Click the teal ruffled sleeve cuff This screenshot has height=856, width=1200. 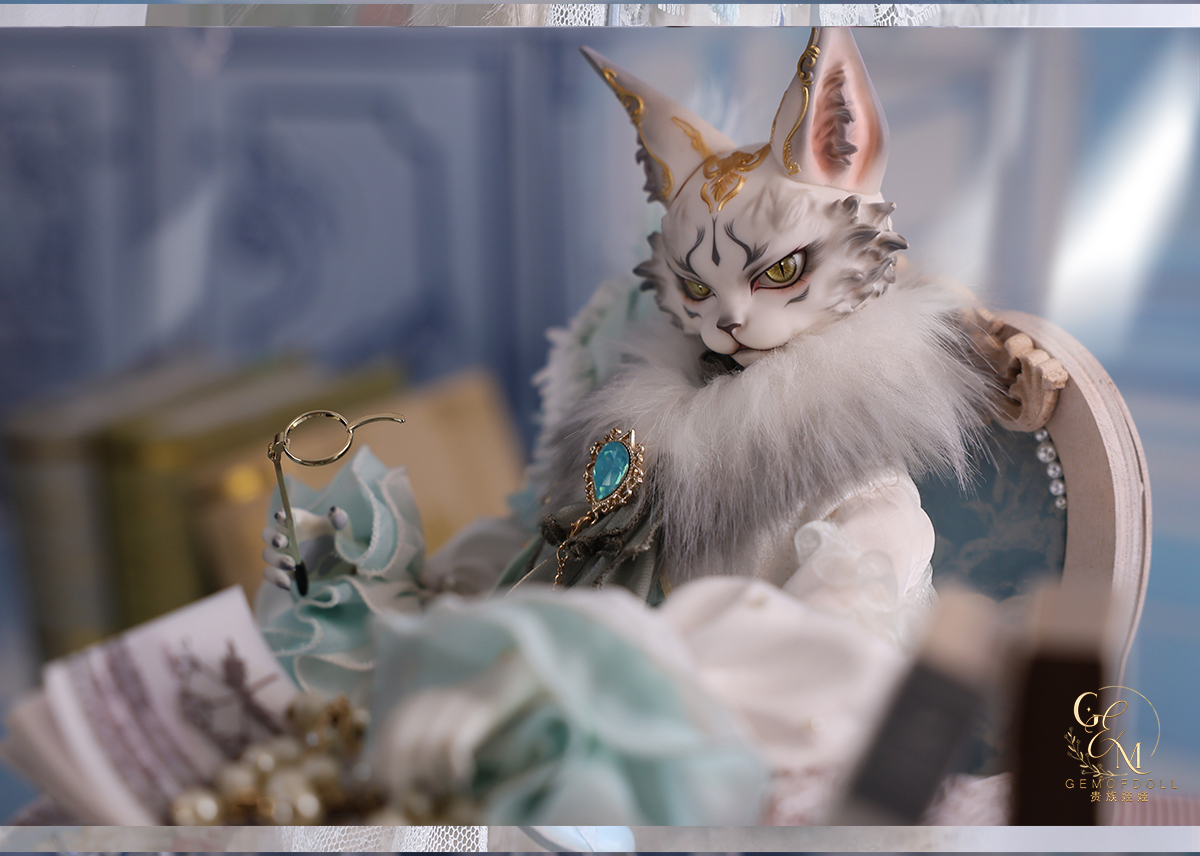pos(360,510)
